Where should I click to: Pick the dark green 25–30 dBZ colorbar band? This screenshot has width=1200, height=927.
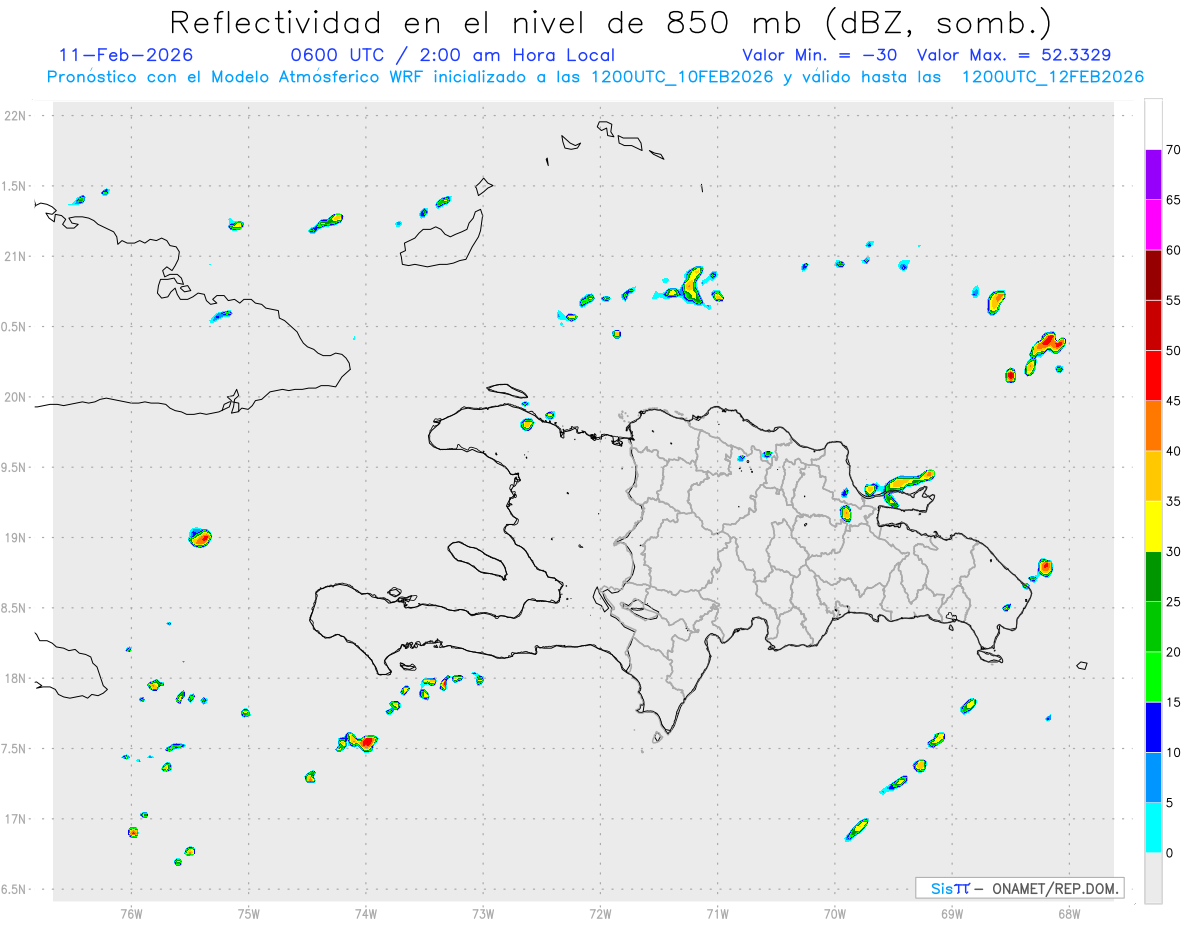click(x=1153, y=577)
